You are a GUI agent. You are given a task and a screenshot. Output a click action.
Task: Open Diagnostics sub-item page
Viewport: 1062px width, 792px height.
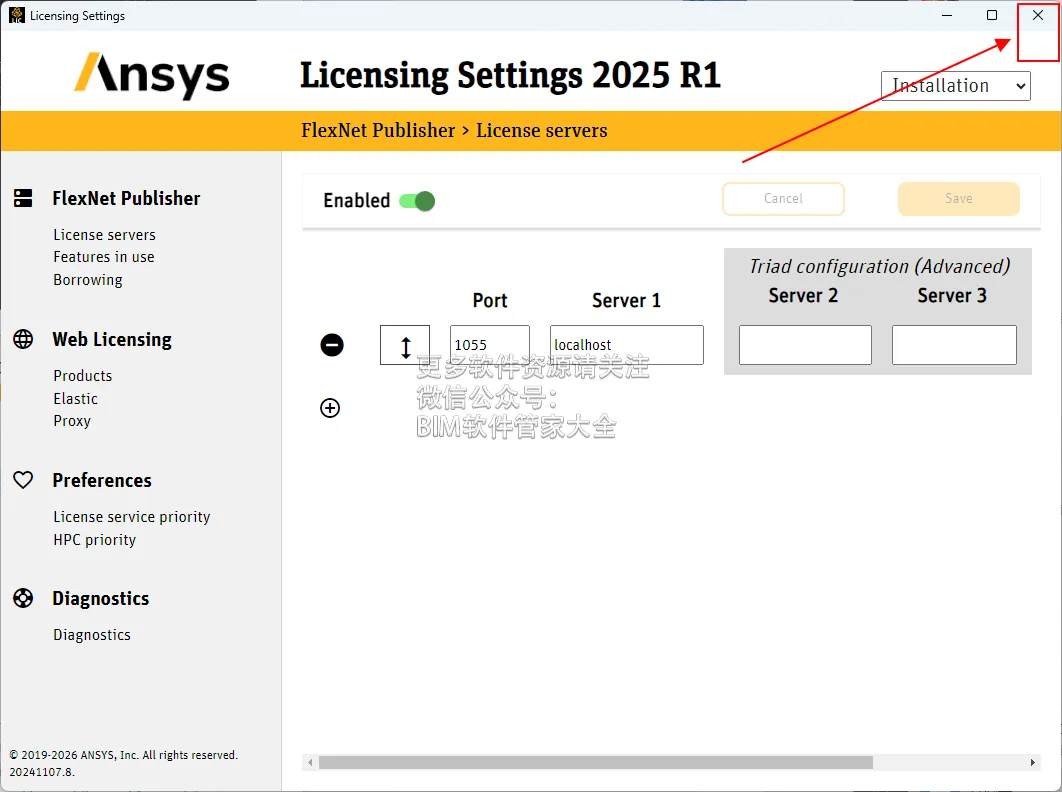coord(92,635)
